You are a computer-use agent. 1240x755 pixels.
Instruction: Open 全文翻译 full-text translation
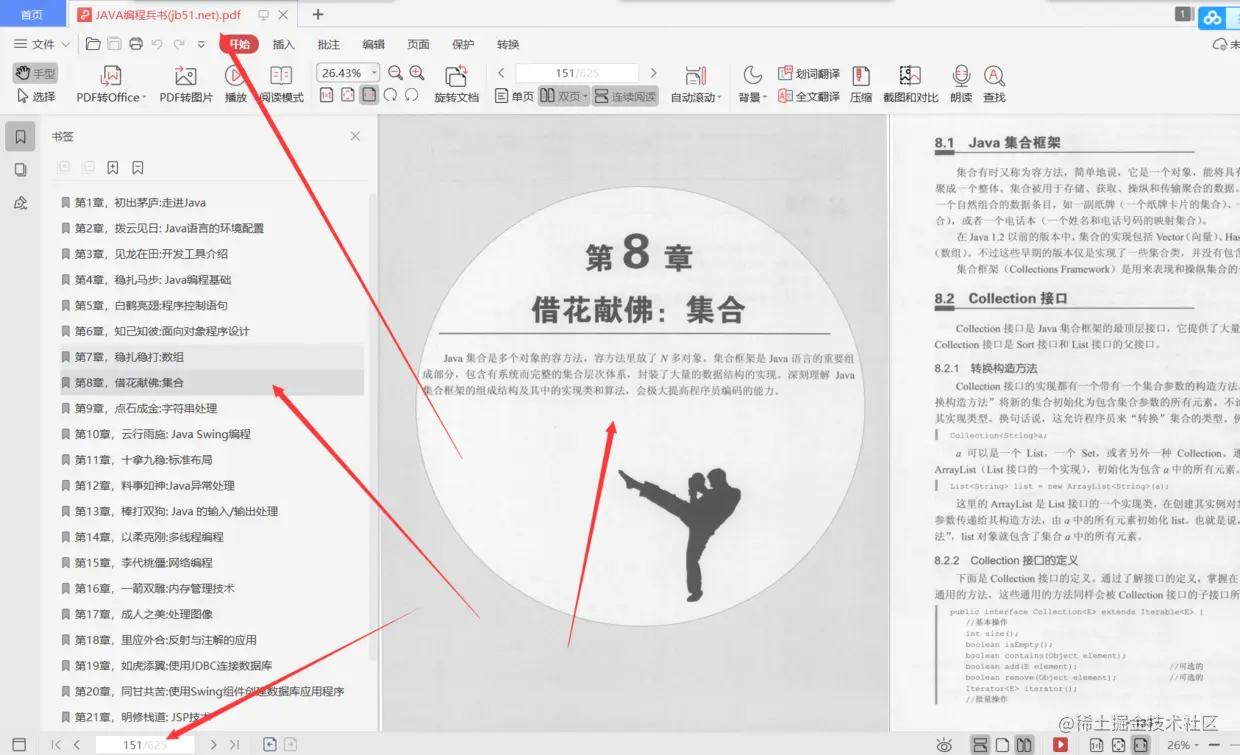coord(808,97)
